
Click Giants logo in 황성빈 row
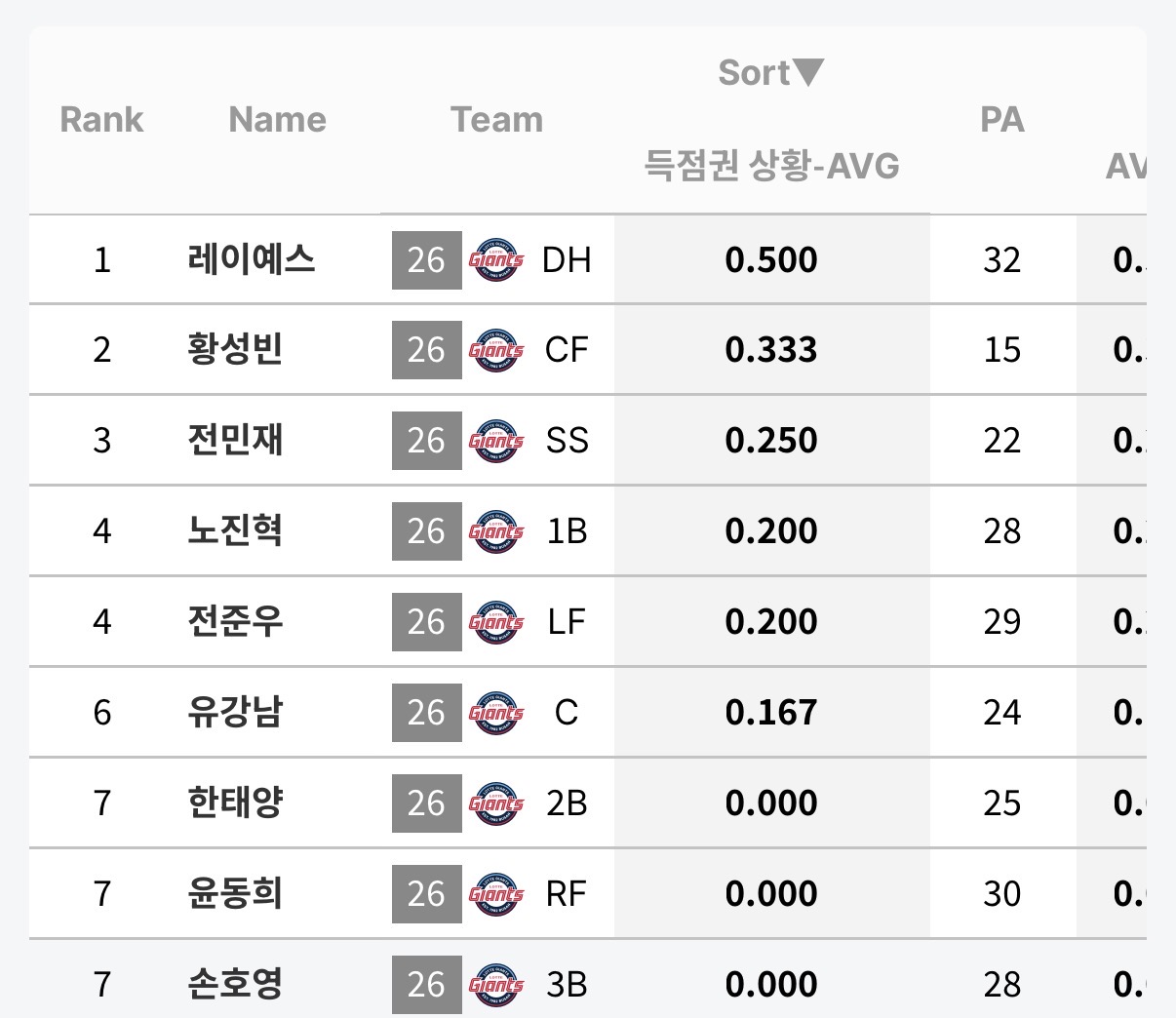[x=496, y=350]
